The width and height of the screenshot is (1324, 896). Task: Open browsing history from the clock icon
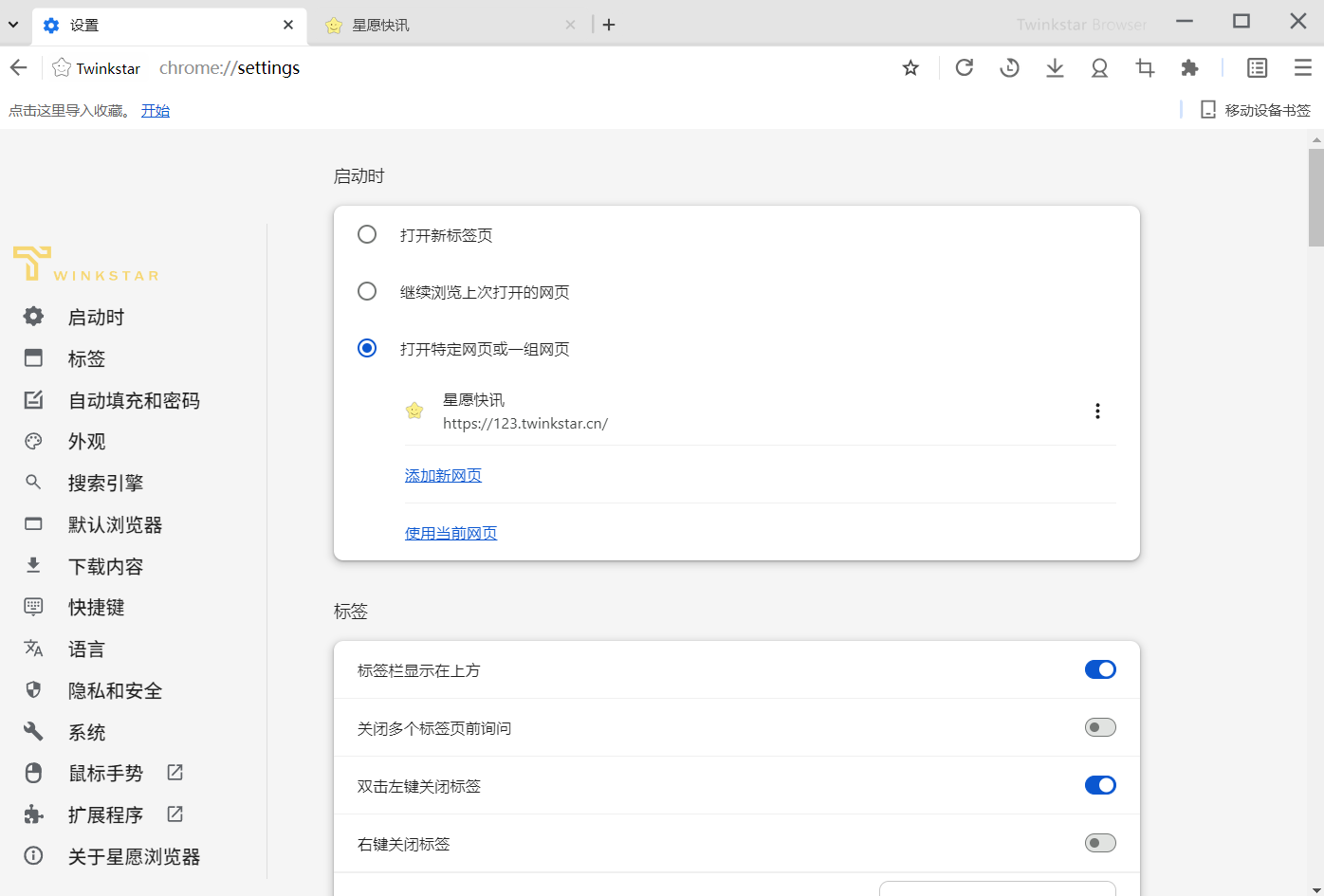tap(1009, 67)
